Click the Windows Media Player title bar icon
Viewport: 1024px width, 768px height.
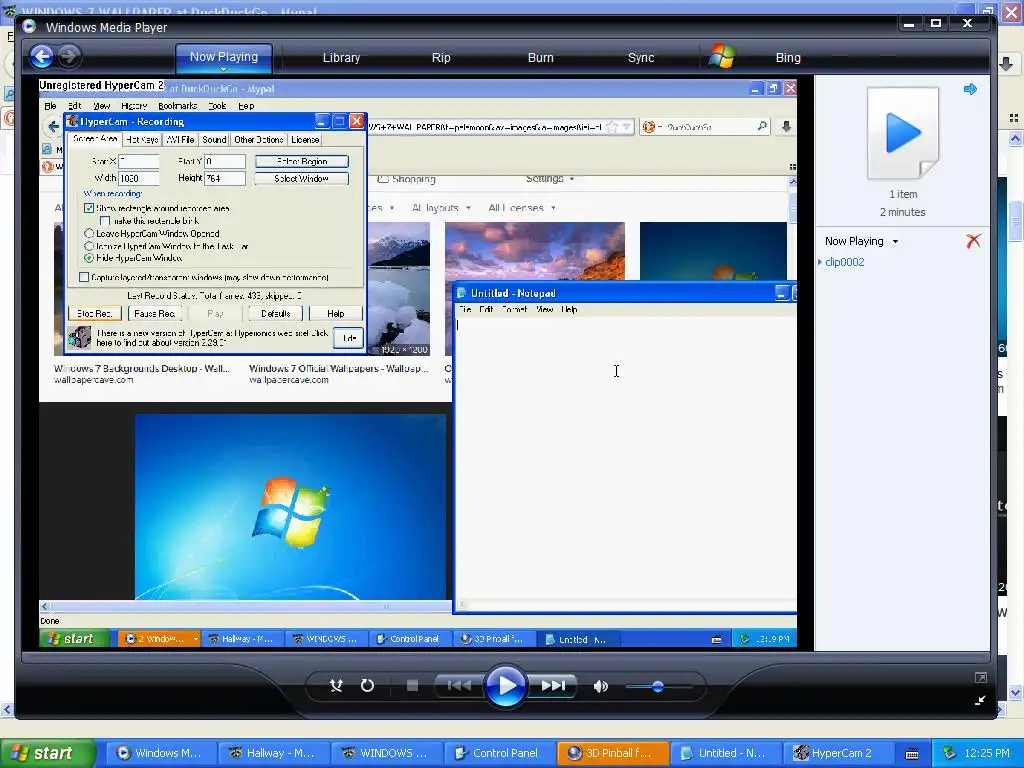pyautogui.click(x=29, y=27)
